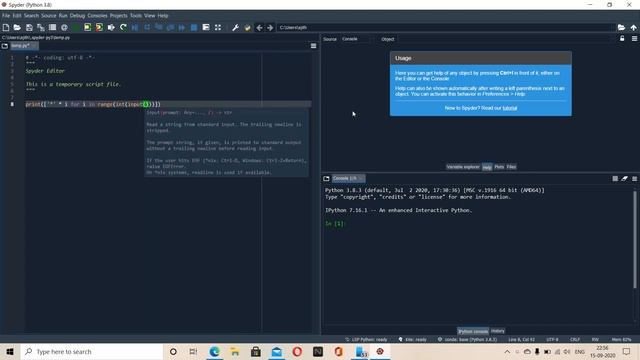640x360 pixels.
Task: Show hidden system tray icons
Action: 507,351
